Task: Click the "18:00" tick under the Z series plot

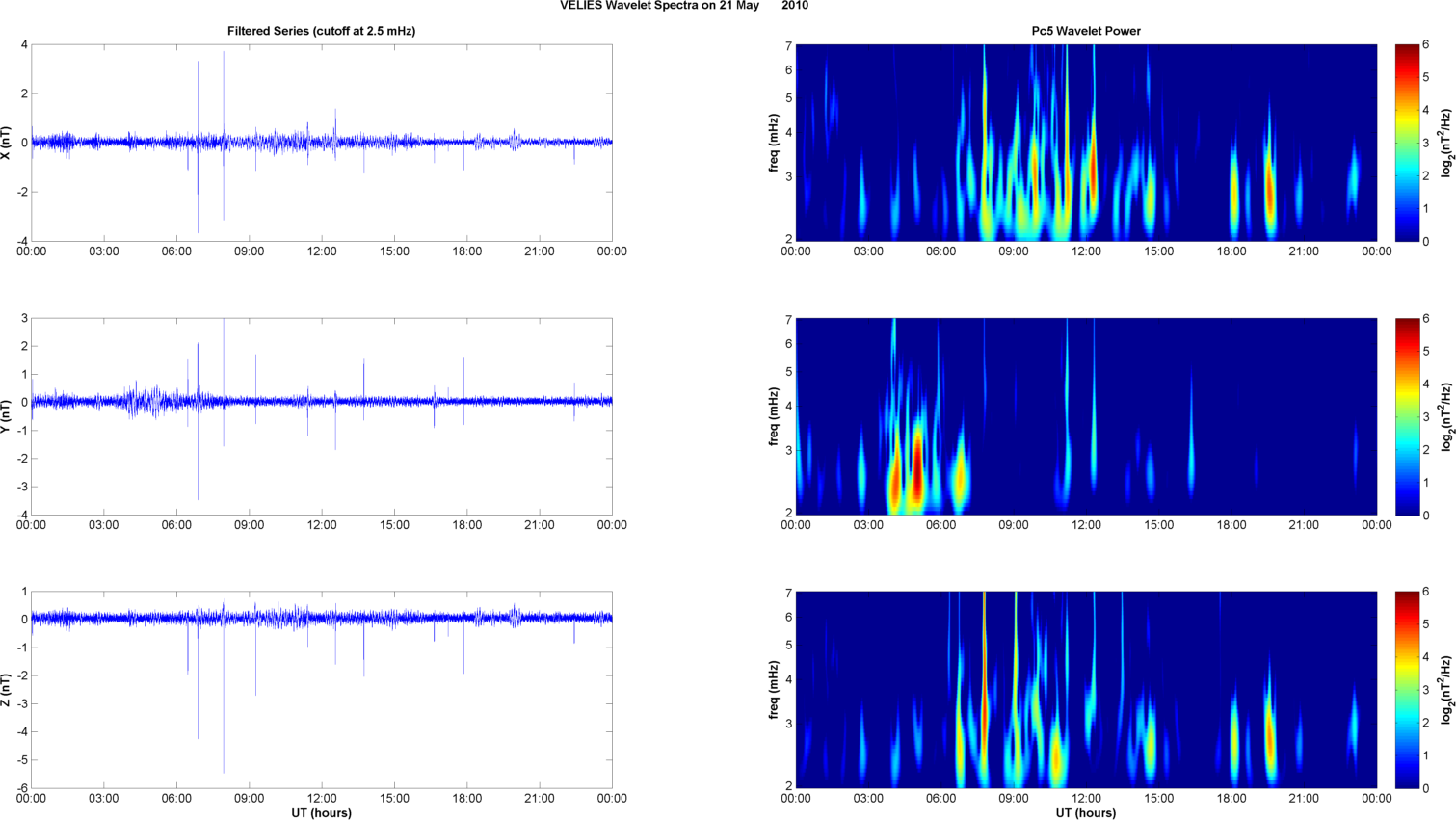Action: click(466, 799)
